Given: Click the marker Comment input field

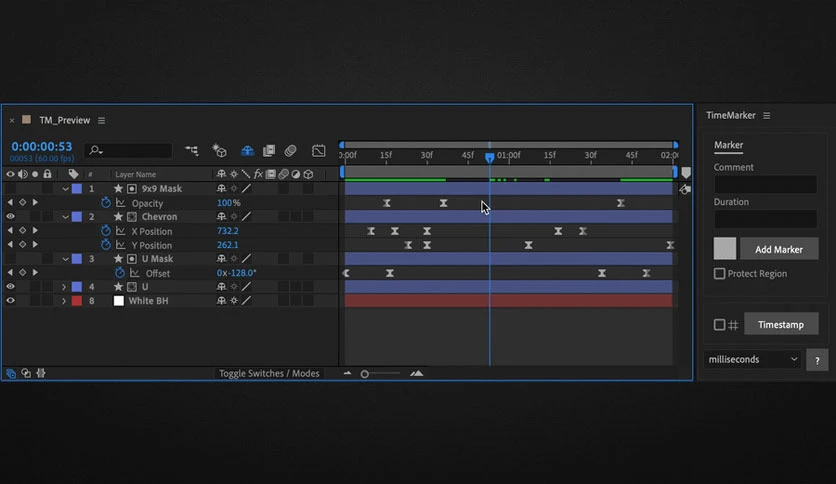Looking at the screenshot, I should 765,184.
